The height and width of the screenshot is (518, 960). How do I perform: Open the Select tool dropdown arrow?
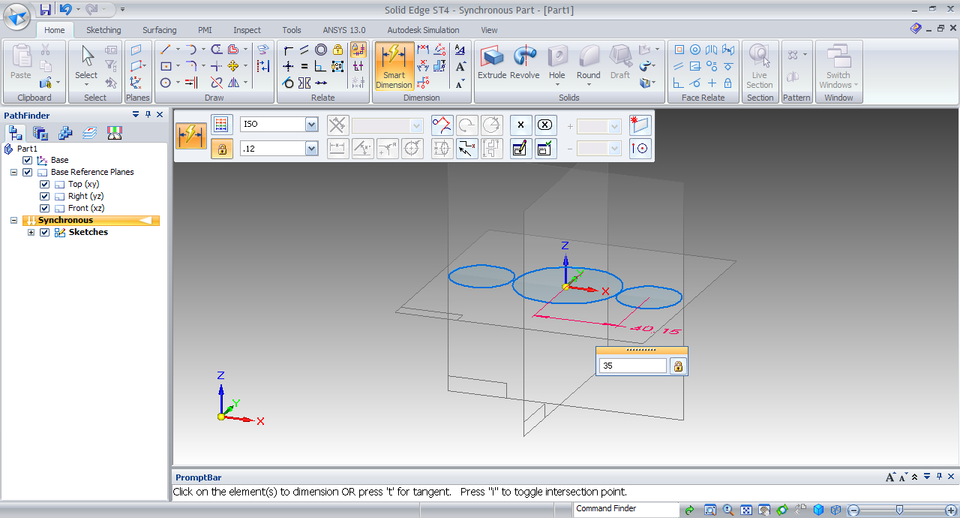coord(86,84)
